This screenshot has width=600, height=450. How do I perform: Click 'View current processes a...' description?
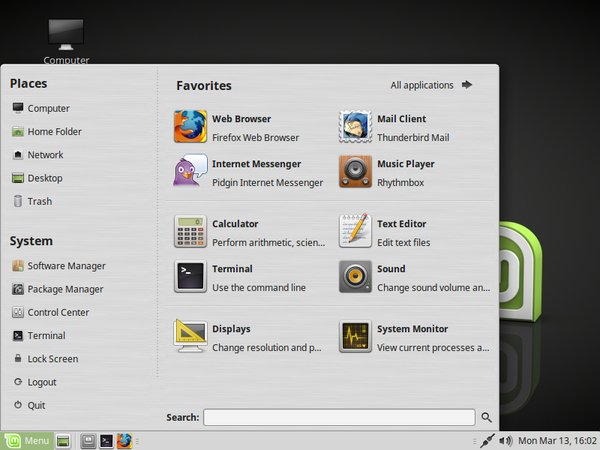pos(433,347)
